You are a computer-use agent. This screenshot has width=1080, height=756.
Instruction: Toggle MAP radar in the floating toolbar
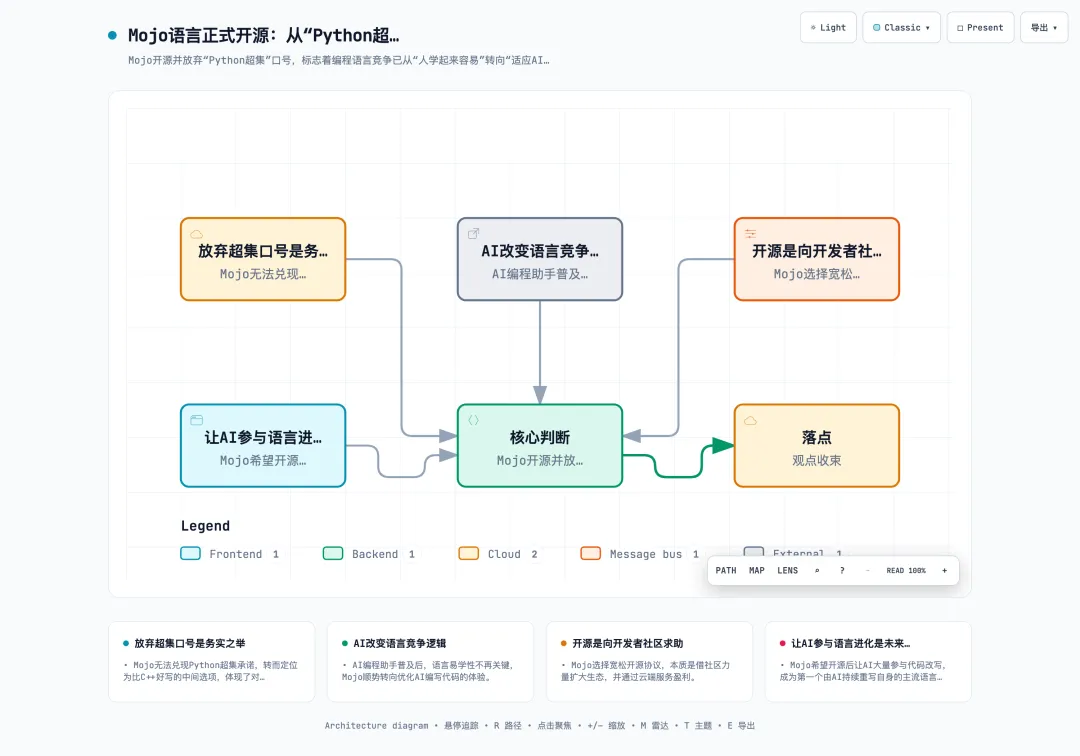pyautogui.click(x=756, y=570)
